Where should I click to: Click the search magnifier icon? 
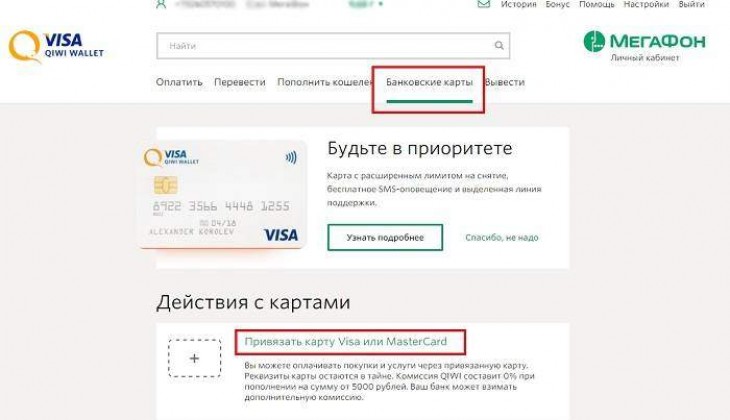click(x=499, y=46)
